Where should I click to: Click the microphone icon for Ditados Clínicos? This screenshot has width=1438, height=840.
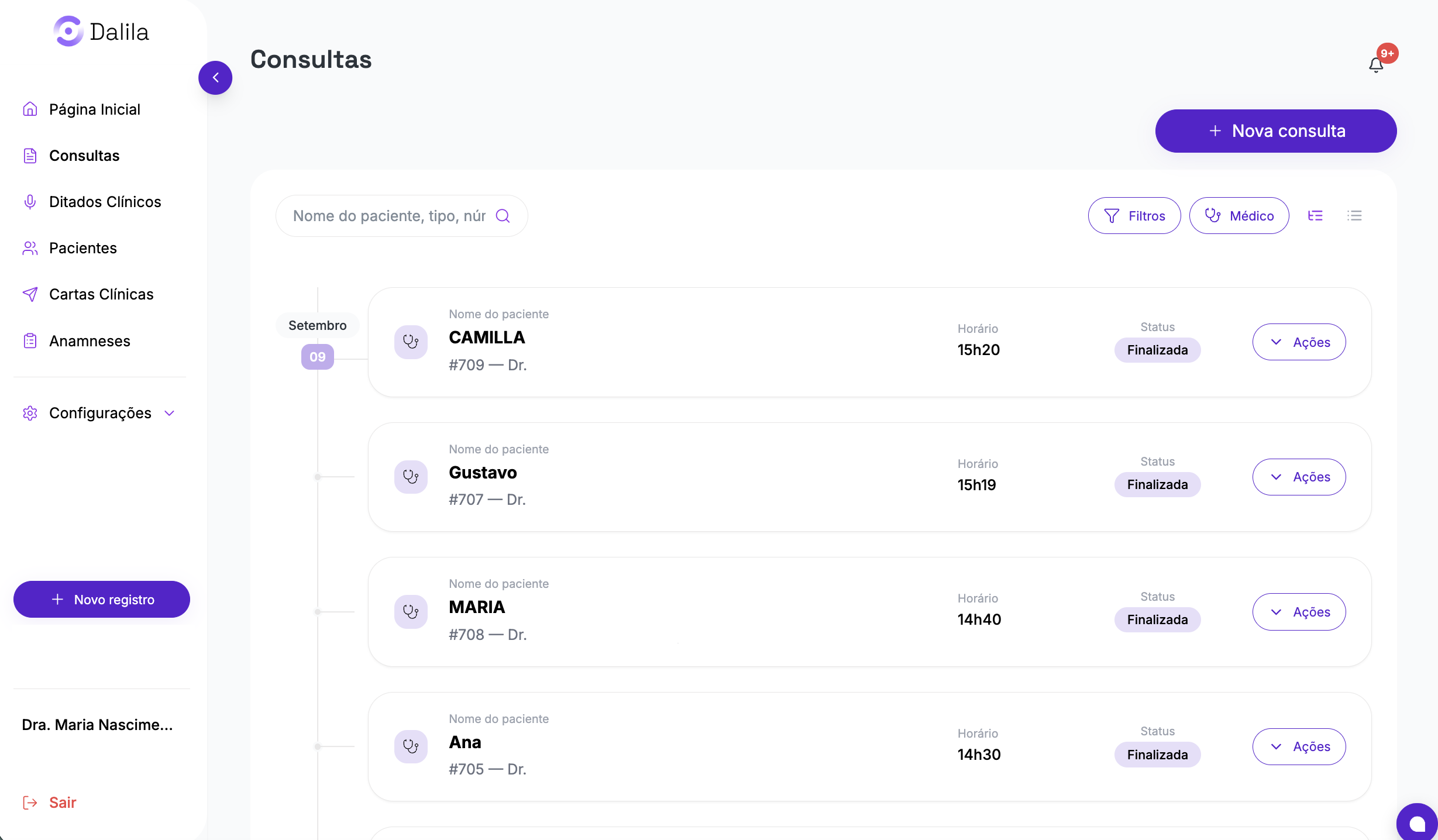click(30, 202)
